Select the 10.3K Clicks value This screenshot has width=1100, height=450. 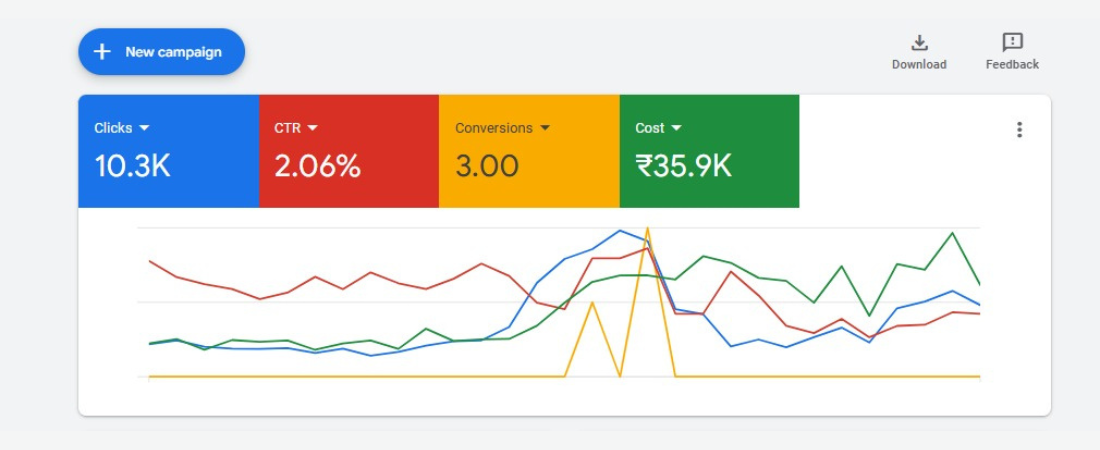point(132,166)
